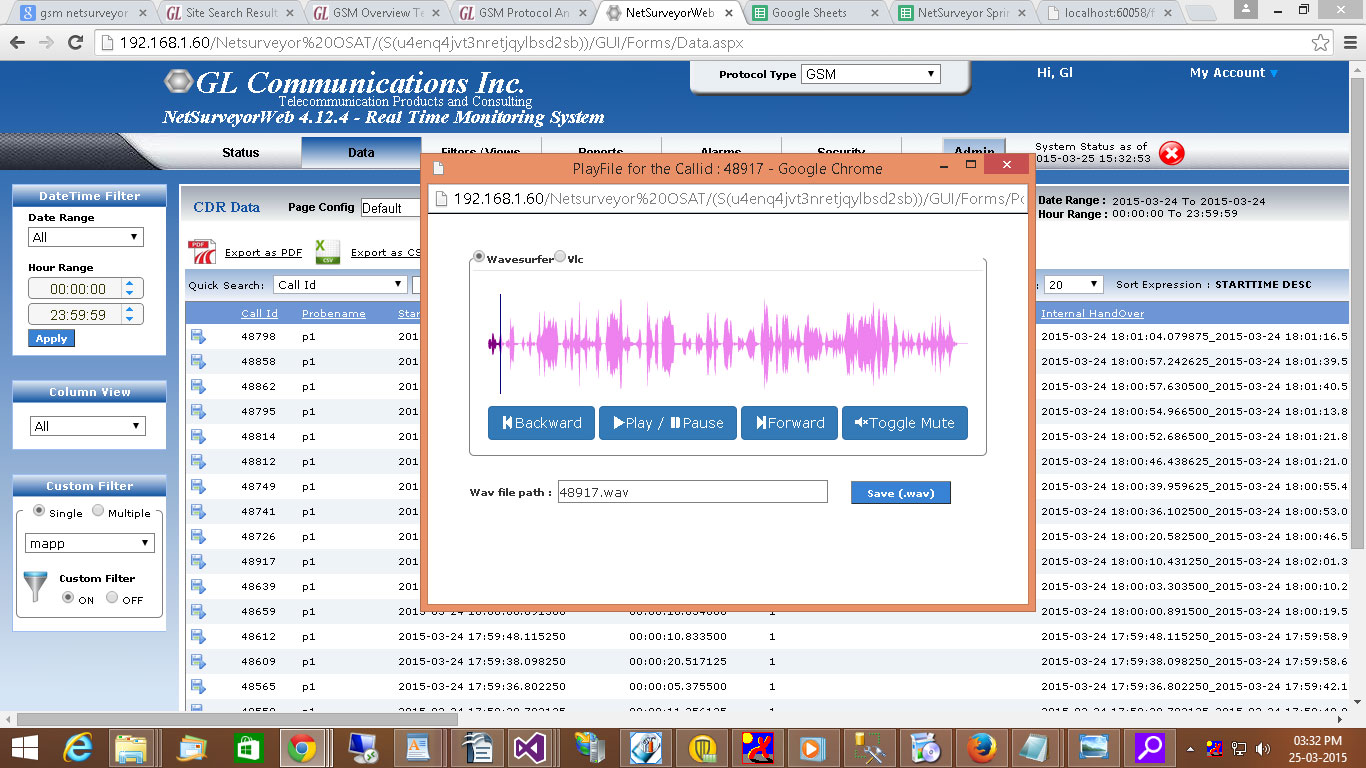Screen dimensions: 1366x768
Task: Click the Apply date filter button
Action: pos(51,338)
